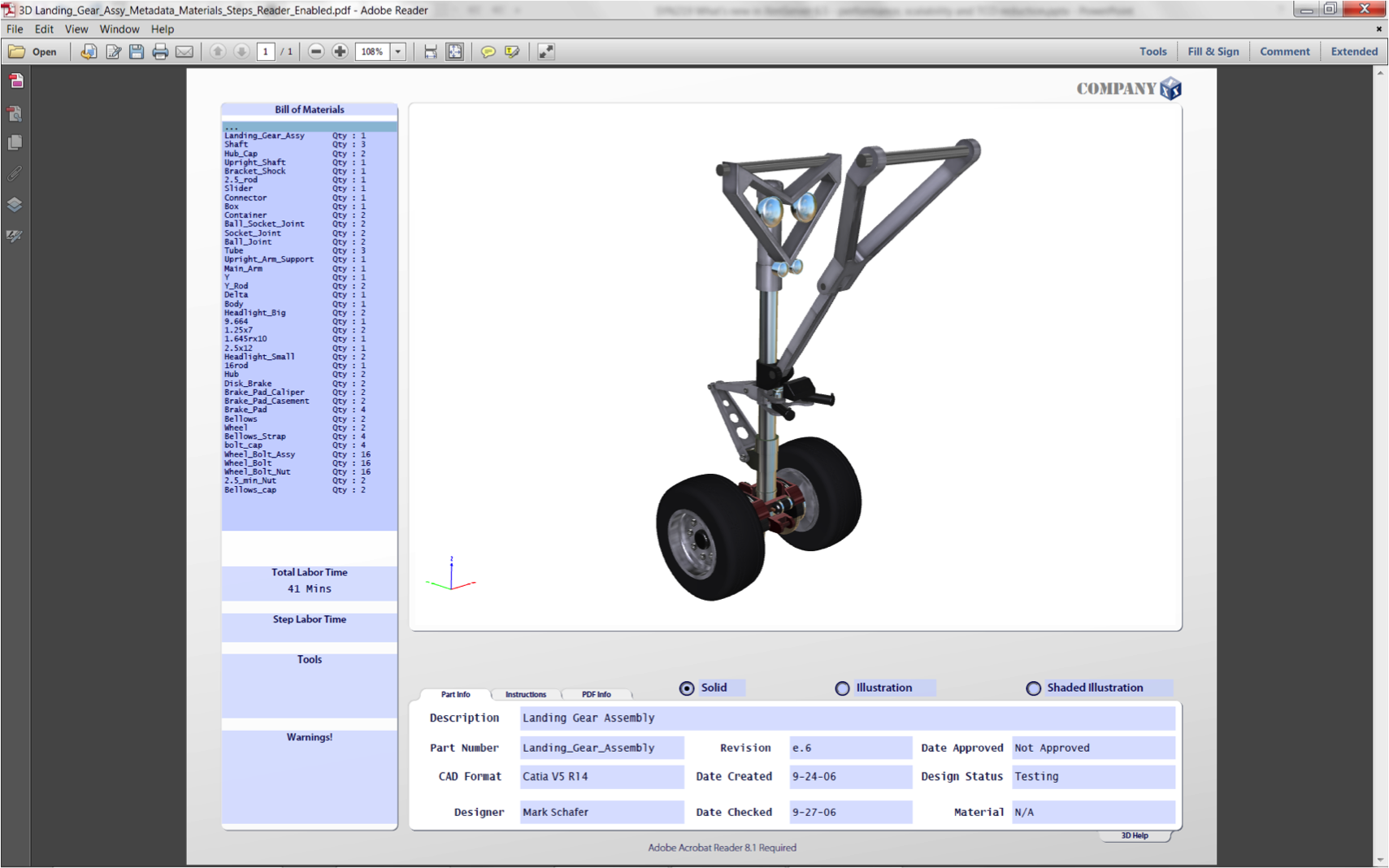Open the zoom percentage dropdown

tap(398, 51)
